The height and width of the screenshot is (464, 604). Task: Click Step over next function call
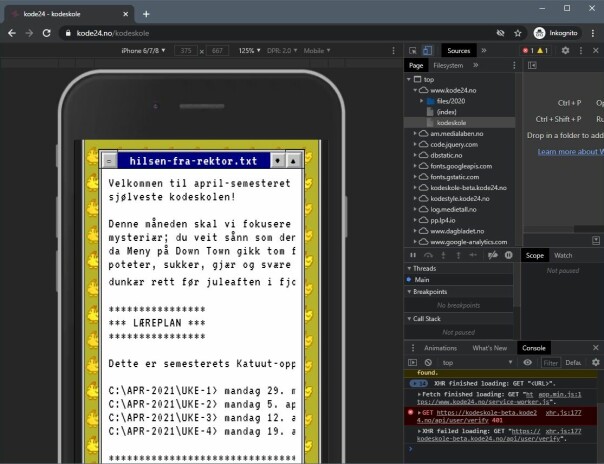tap(428, 255)
